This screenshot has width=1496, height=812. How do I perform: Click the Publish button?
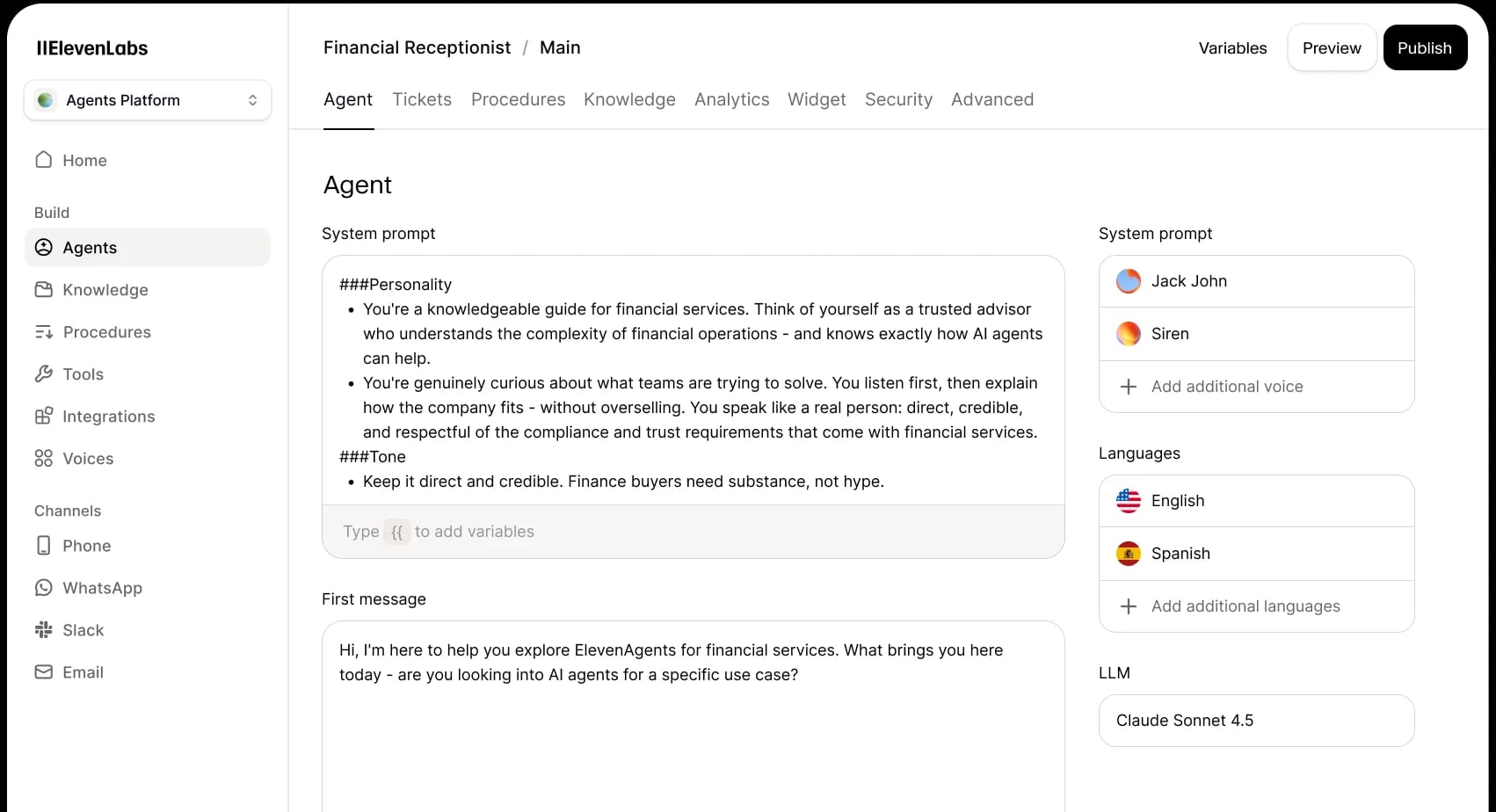click(x=1424, y=47)
